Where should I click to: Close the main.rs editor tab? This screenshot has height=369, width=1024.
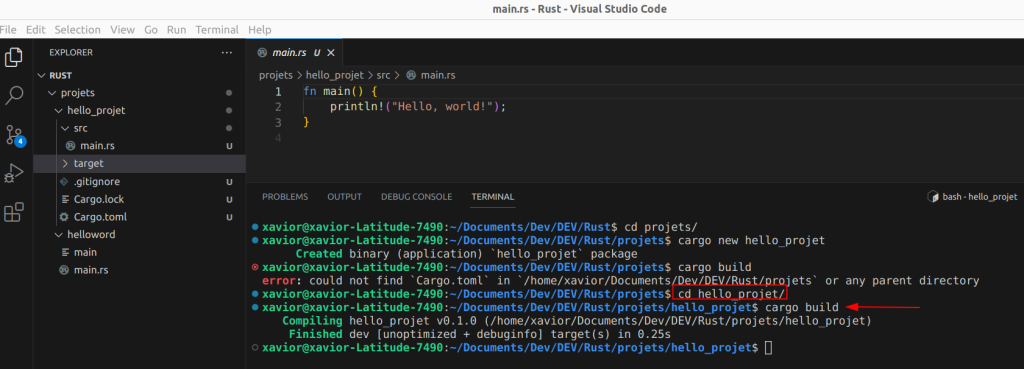[x=330, y=53]
